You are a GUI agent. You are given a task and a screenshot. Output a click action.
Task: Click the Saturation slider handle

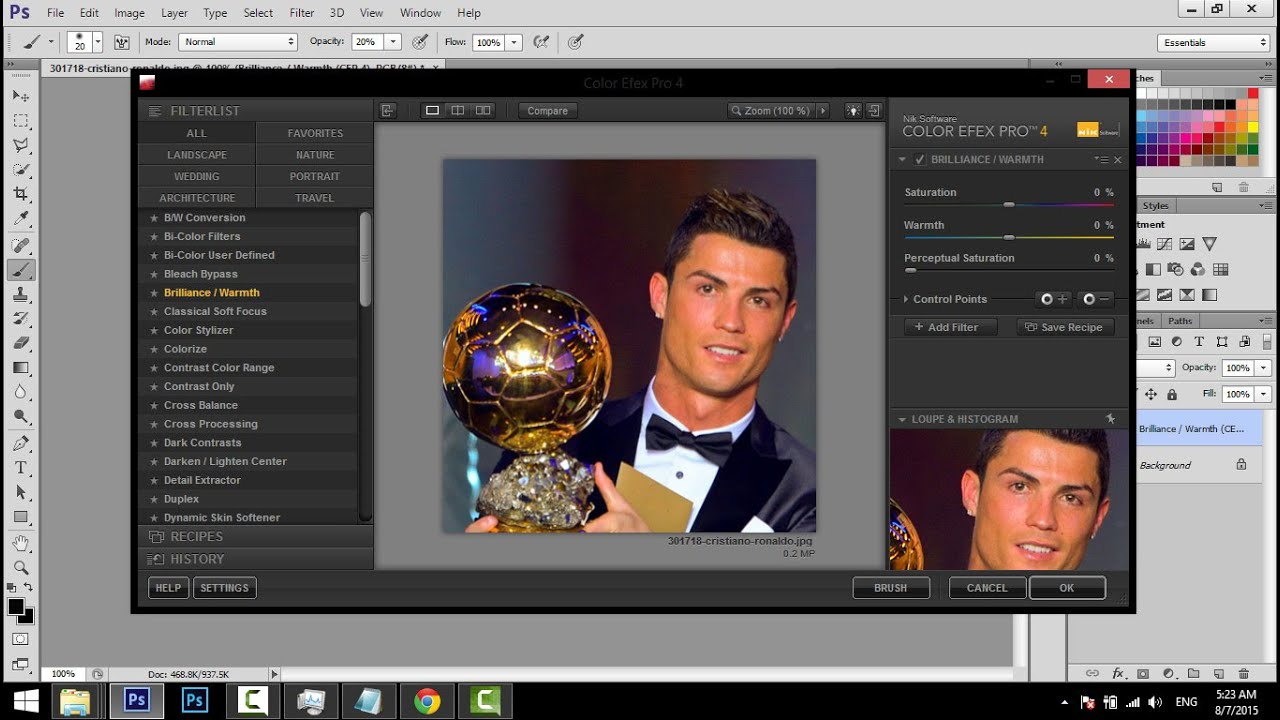[x=1009, y=205]
